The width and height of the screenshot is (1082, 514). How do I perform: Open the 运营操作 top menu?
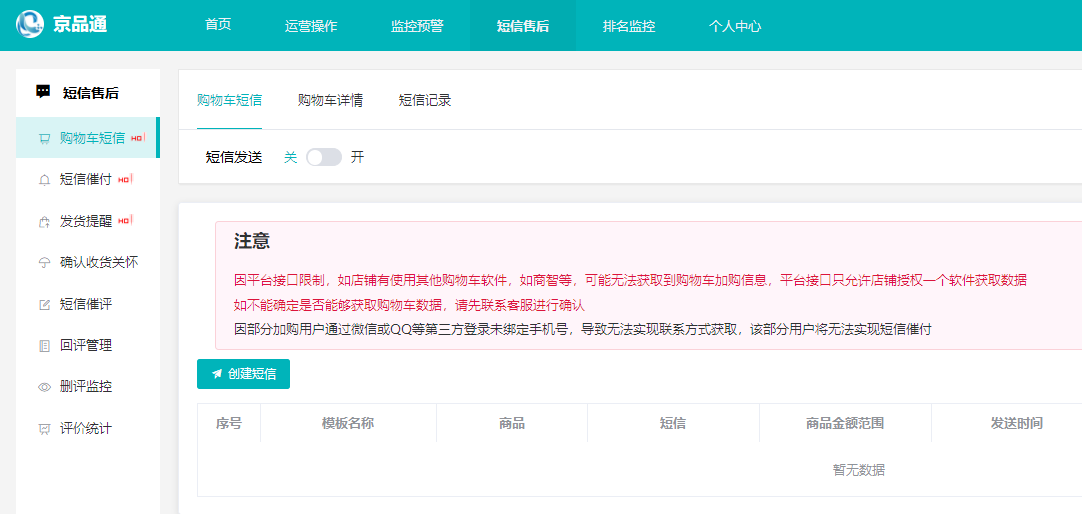pyautogui.click(x=311, y=26)
